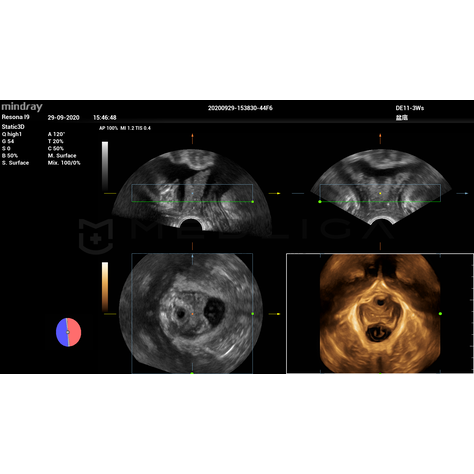Click the sepia tint map bar

(x=105, y=287)
